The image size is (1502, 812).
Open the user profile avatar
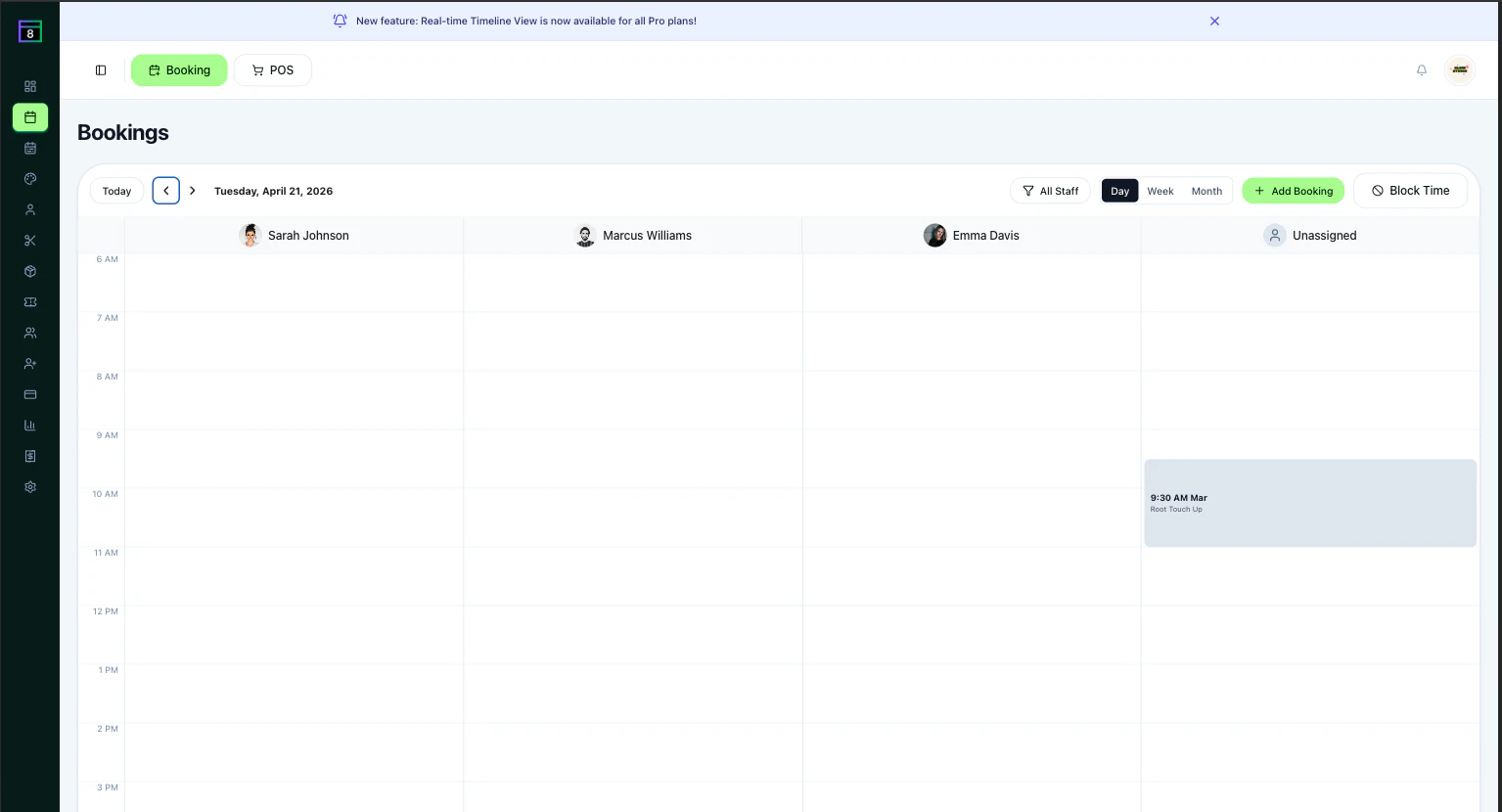point(1460,69)
